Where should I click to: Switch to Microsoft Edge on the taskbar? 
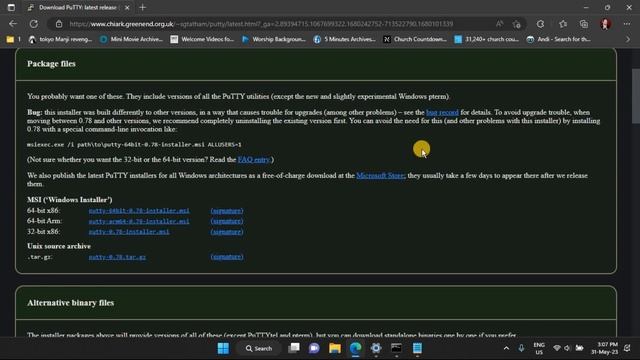pos(356,348)
